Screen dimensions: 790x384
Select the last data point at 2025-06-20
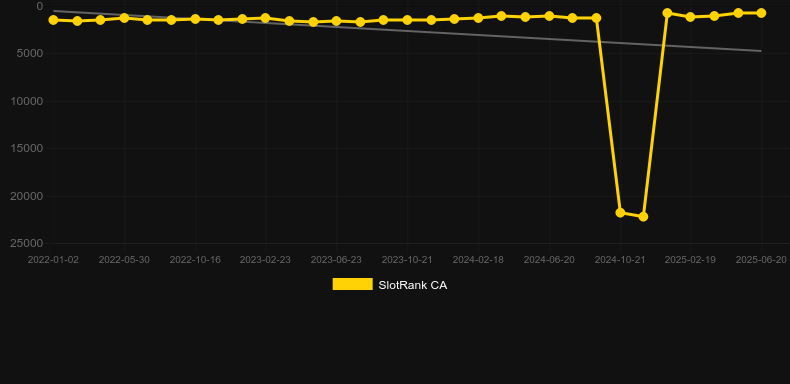point(761,13)
